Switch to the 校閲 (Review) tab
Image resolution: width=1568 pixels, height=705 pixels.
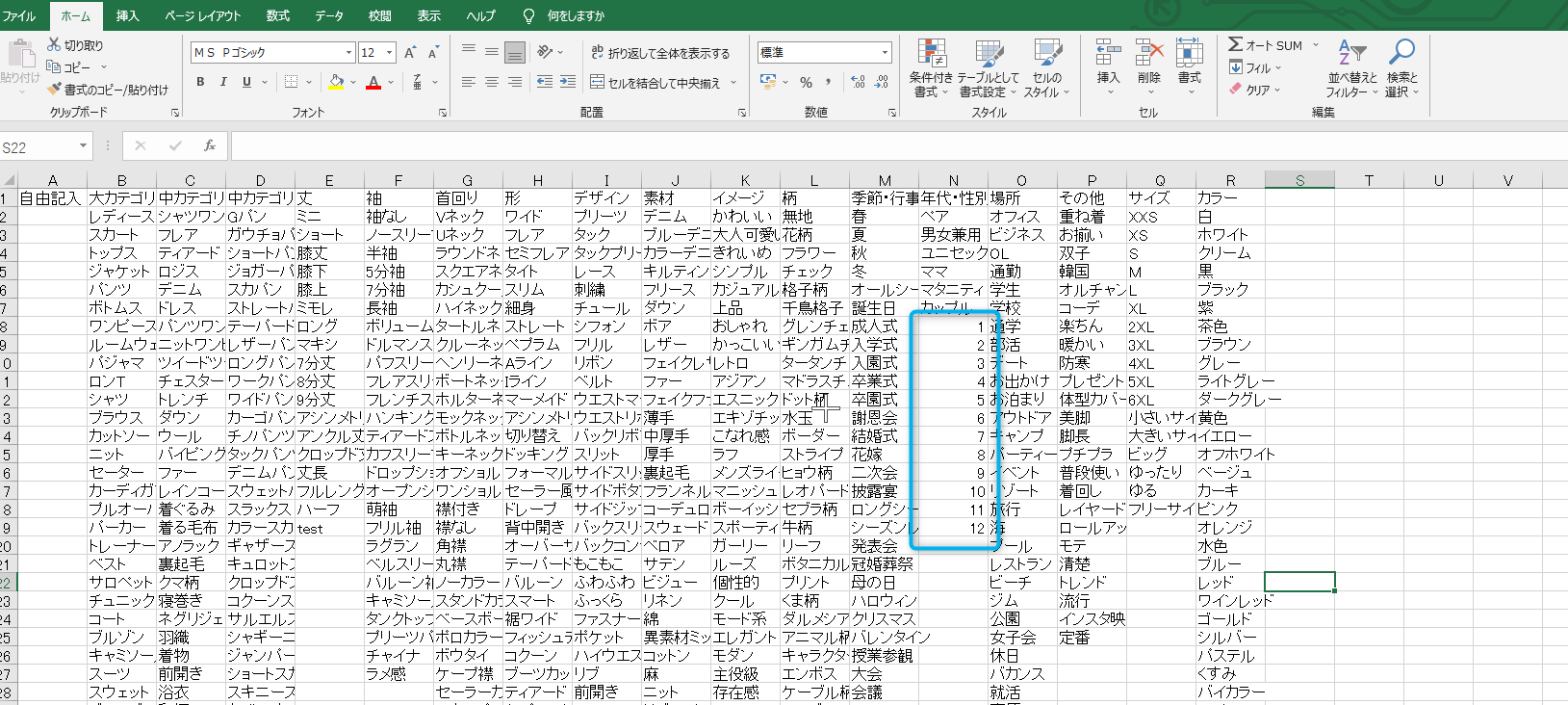[x=380, y=15]
